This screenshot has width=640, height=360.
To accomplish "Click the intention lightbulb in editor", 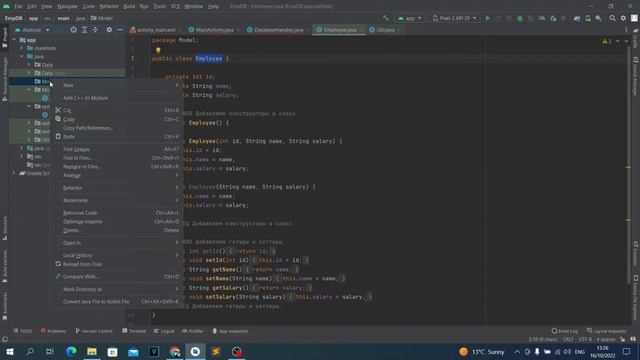I will pos(158,50).
